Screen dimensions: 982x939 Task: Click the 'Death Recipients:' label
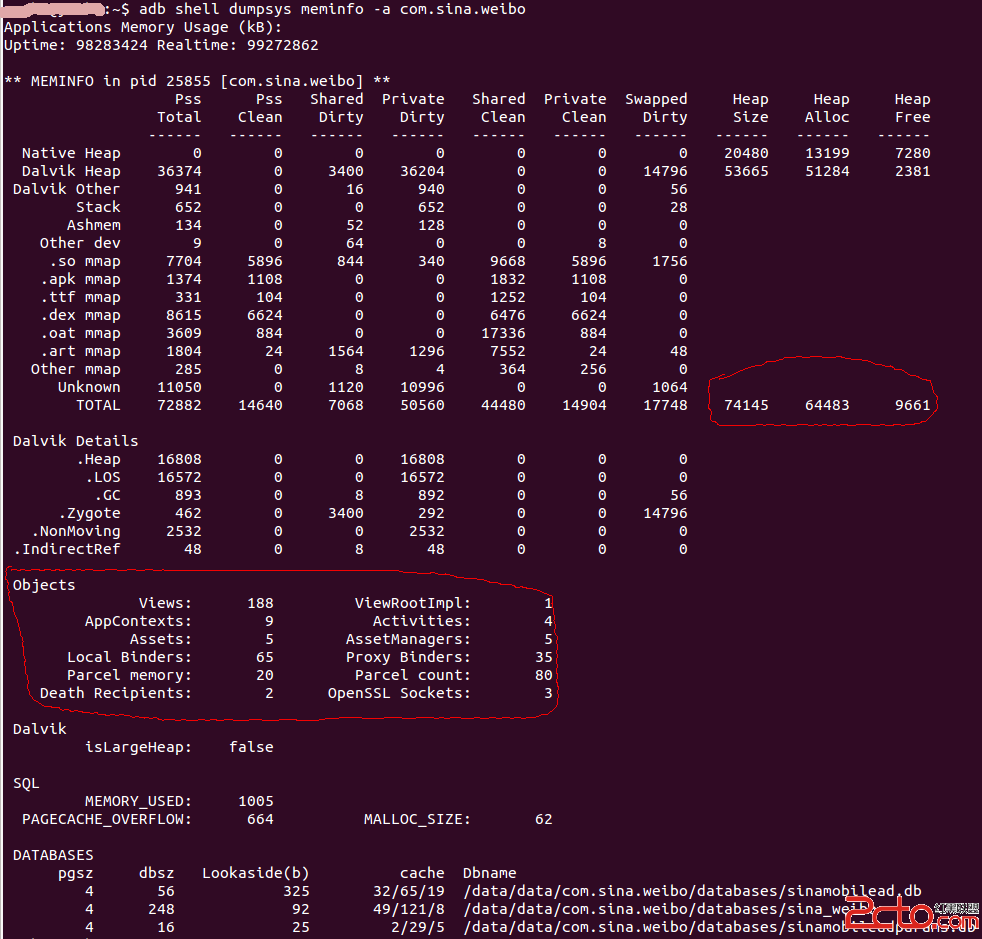tap(115, 694)
